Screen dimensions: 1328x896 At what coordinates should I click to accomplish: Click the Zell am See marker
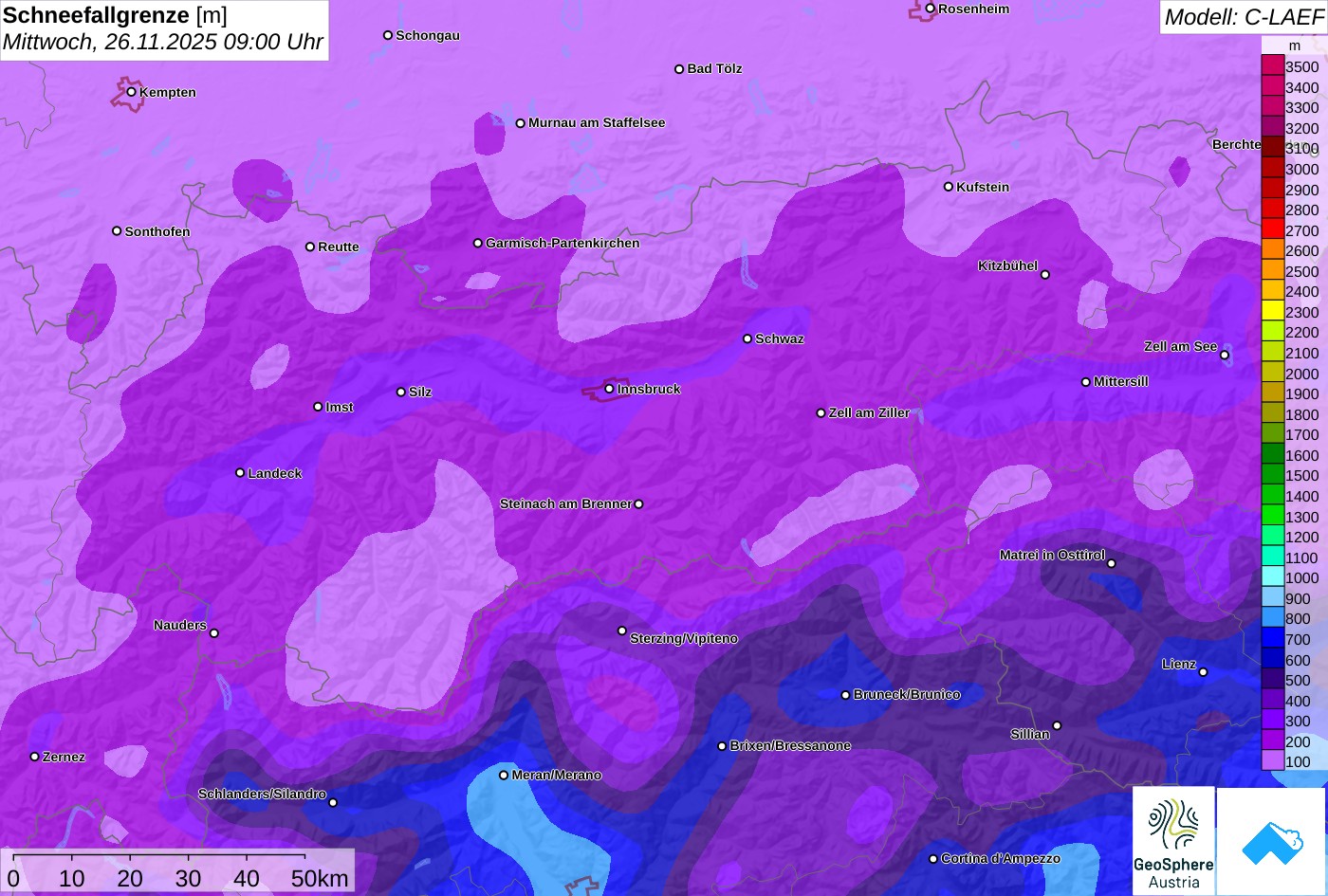1225,356
